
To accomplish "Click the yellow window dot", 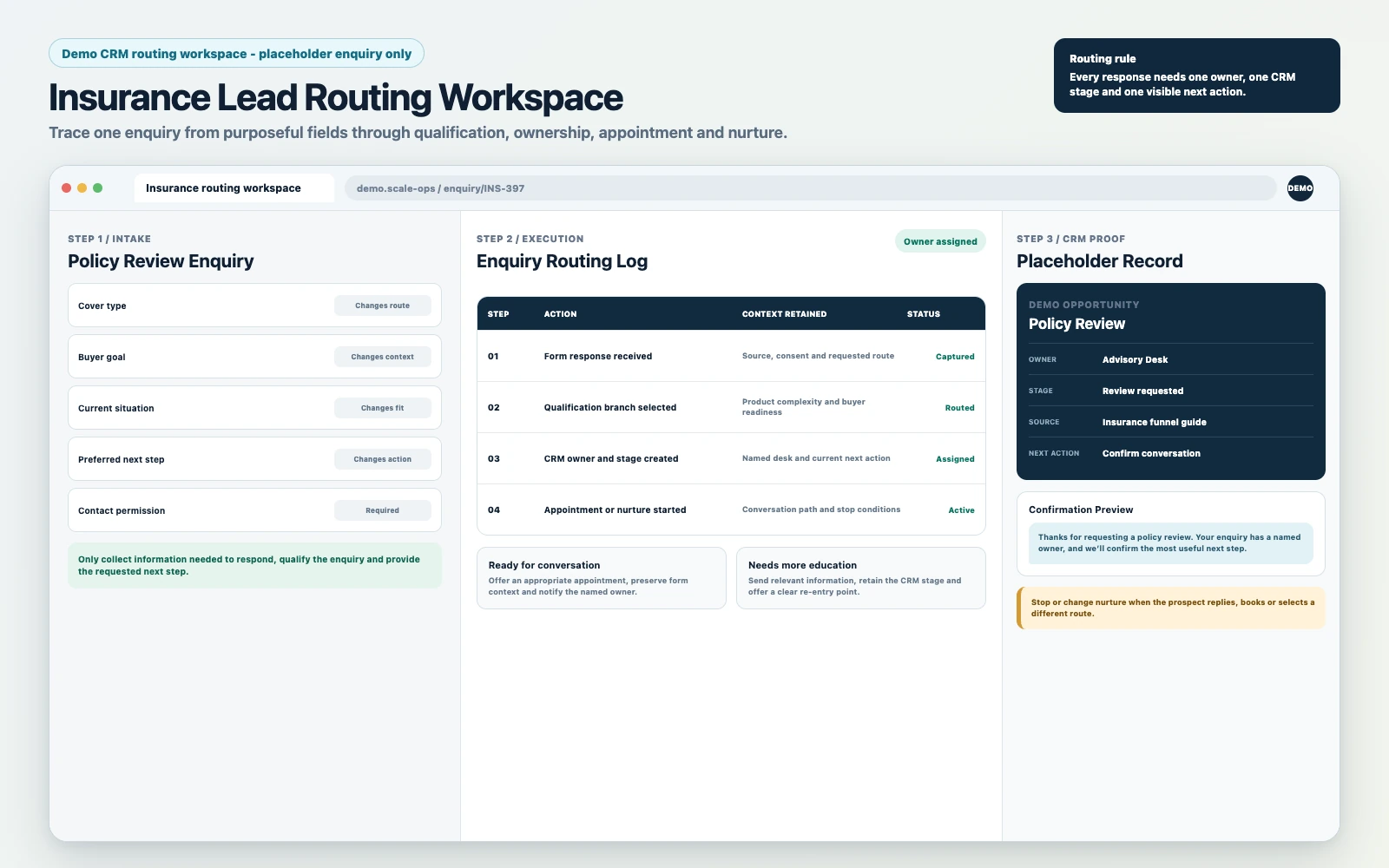I will [82, 188].
